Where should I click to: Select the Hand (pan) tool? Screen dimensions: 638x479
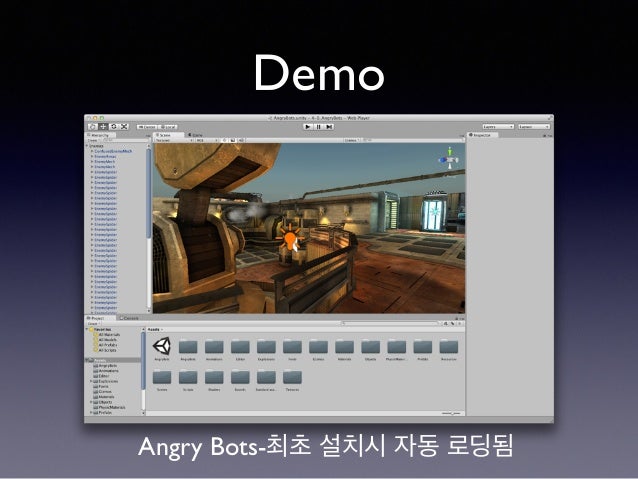93,127
